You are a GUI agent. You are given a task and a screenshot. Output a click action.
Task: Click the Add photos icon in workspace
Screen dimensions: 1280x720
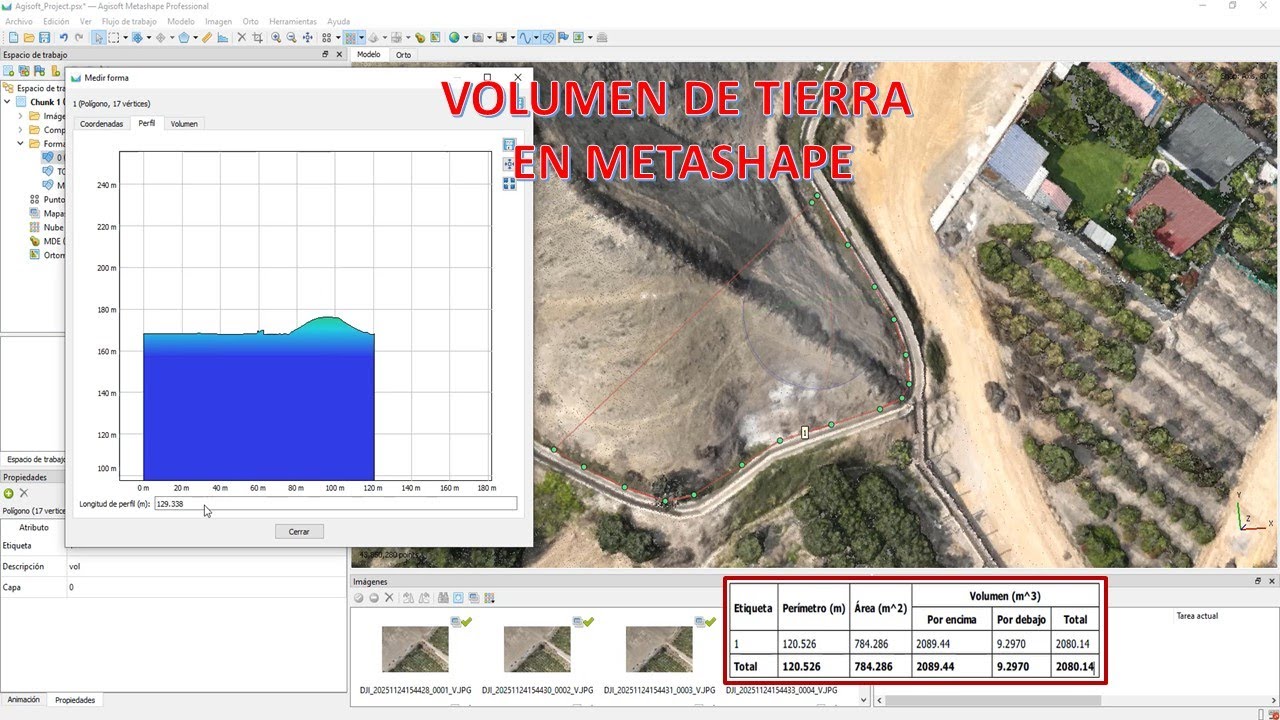point(24,71)
